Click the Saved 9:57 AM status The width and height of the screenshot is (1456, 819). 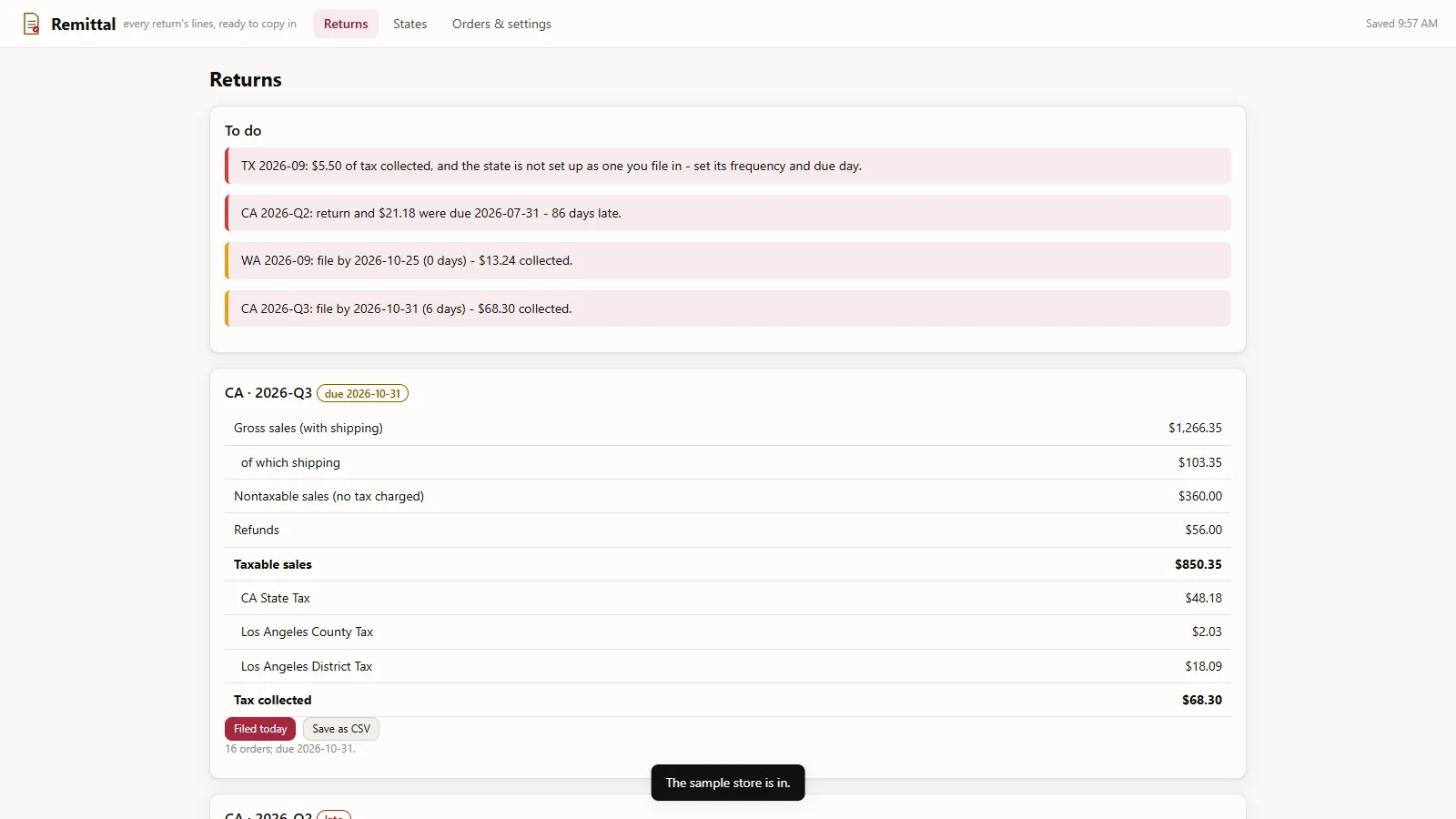(x=1401, y=24)
